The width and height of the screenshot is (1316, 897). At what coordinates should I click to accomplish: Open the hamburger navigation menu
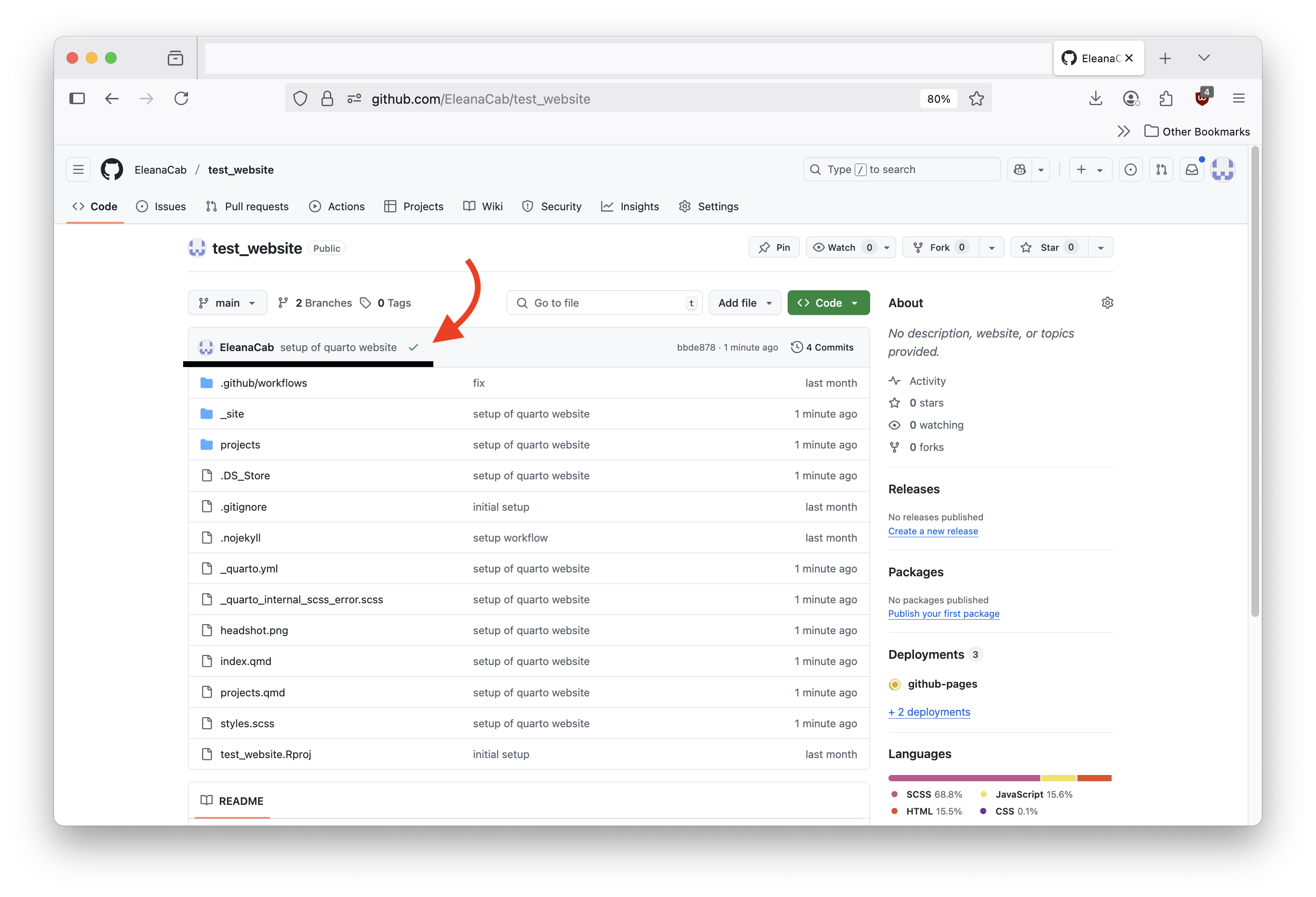78,169
